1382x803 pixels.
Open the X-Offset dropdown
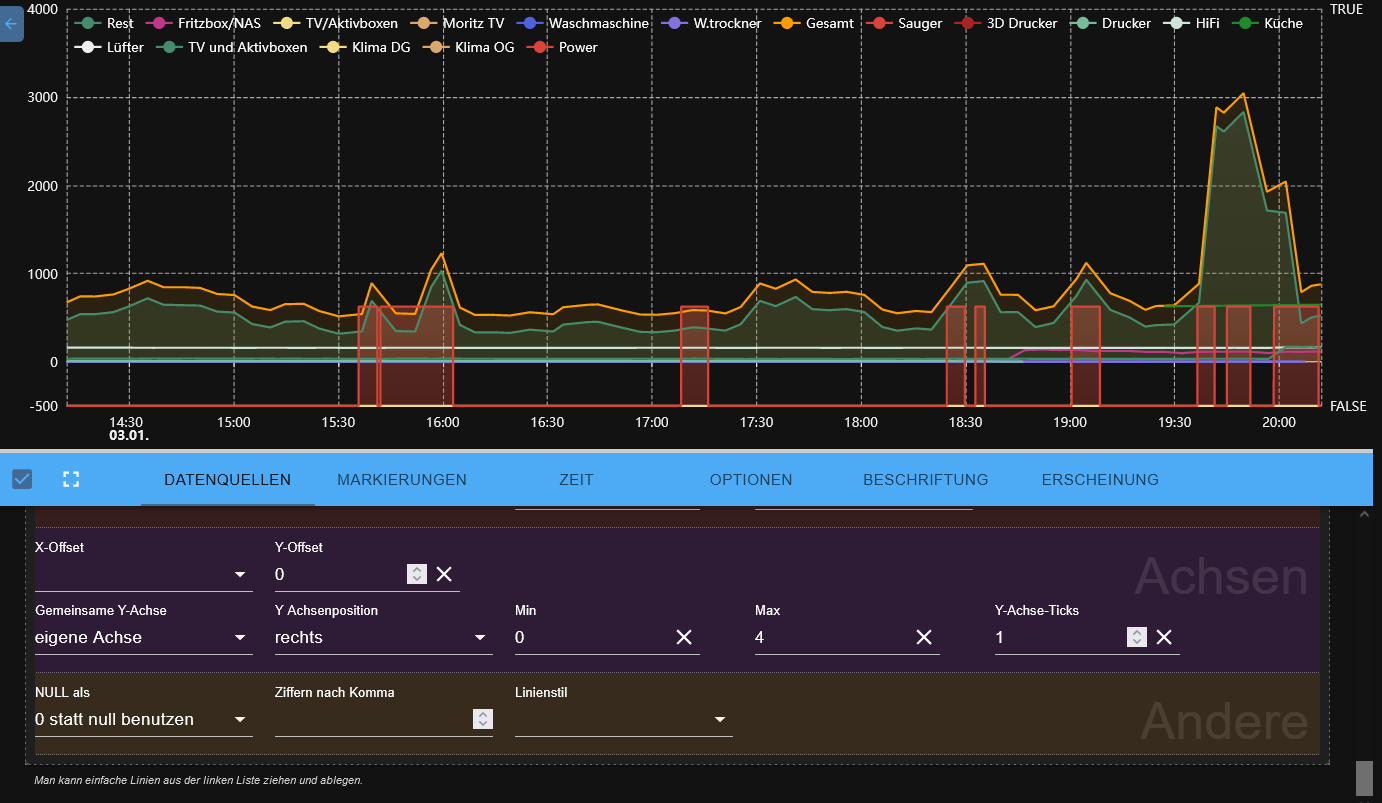coord(143,574)
